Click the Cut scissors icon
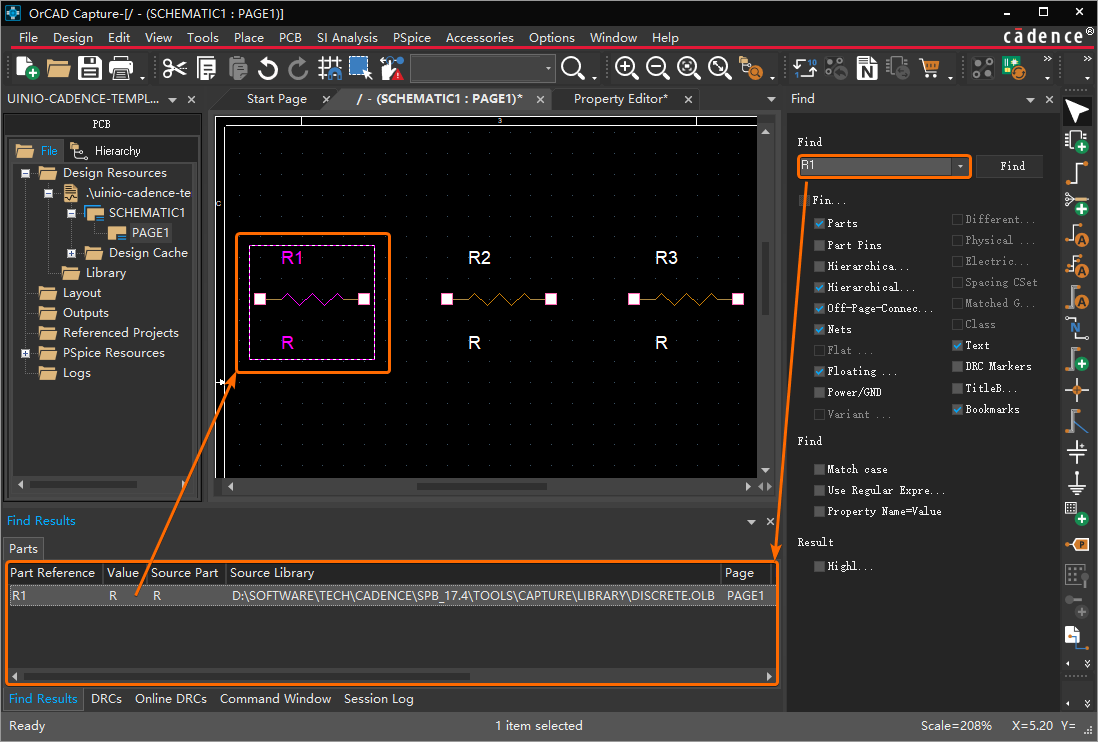This screenshot has width=1098, height=742. [175, 68]
